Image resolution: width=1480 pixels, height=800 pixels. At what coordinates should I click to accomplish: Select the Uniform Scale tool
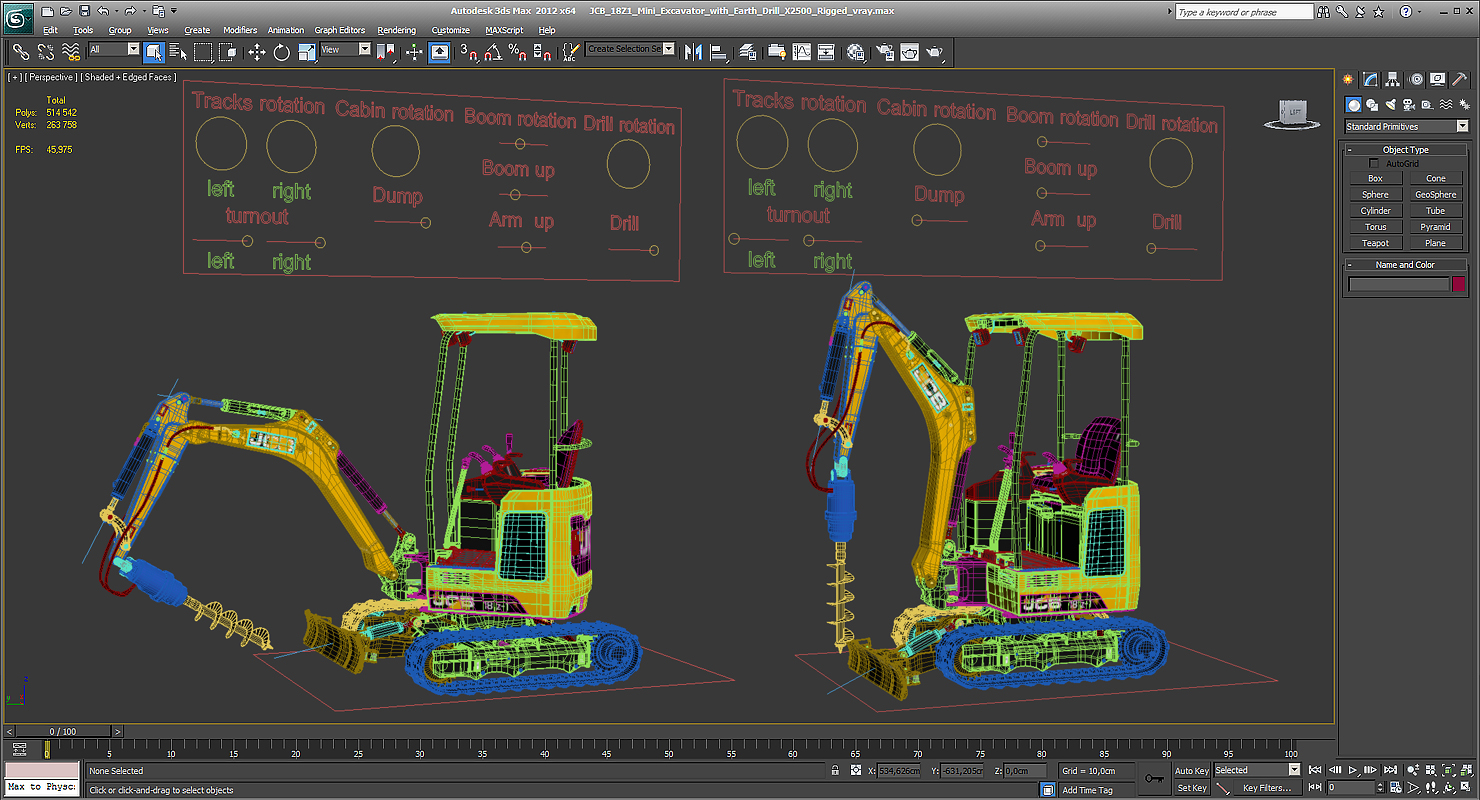(306, 52)
